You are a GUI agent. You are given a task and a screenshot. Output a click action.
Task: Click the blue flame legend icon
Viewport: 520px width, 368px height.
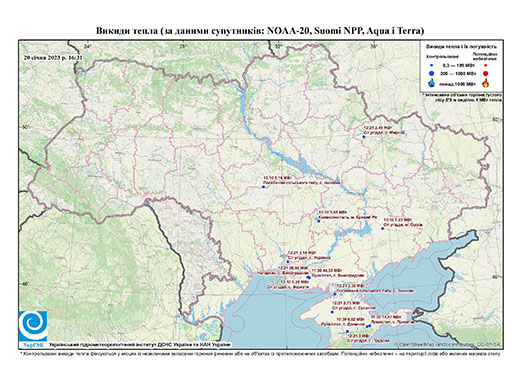click(432, 83)
